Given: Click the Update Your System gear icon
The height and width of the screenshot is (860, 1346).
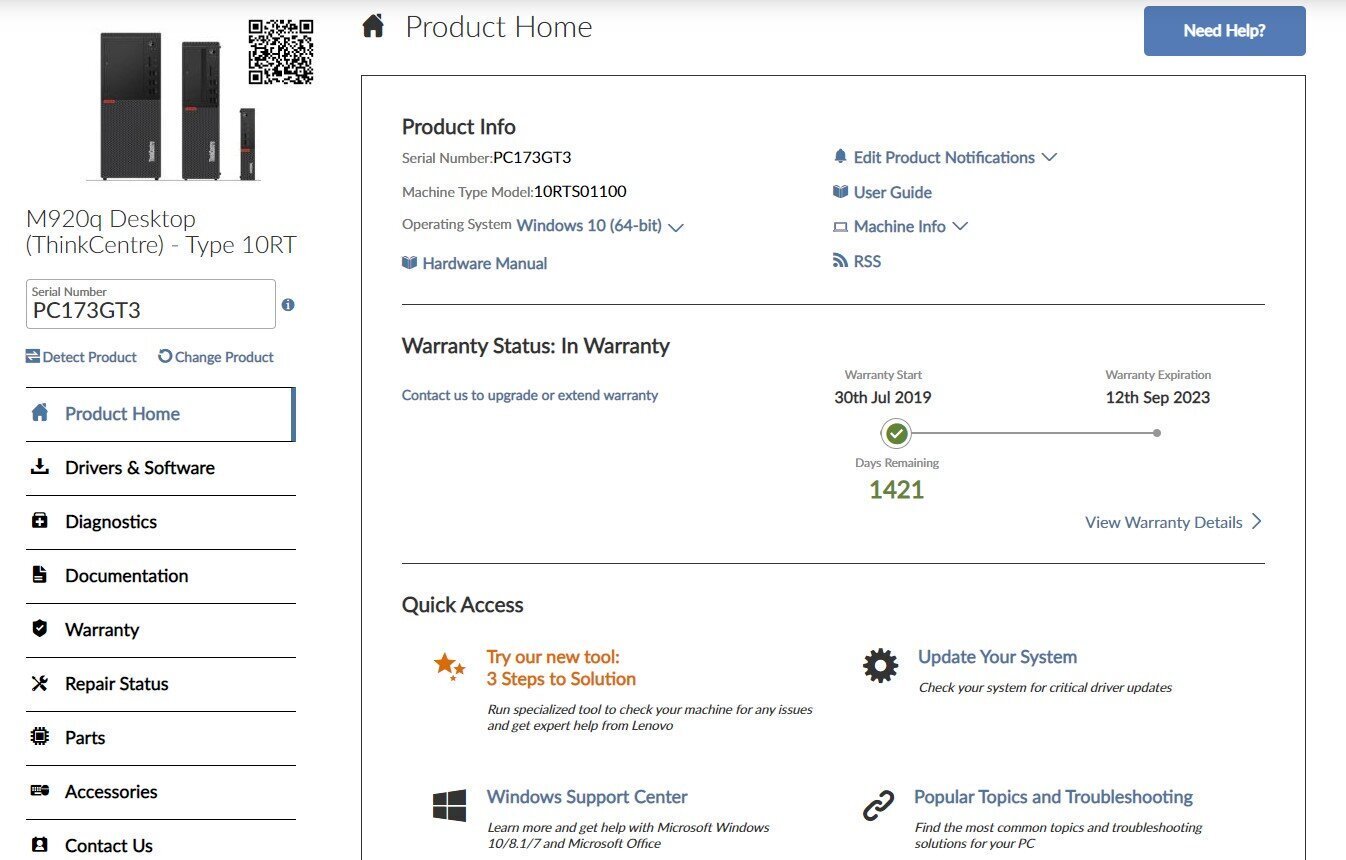Looking at the screenshot, I should (880, 666).
